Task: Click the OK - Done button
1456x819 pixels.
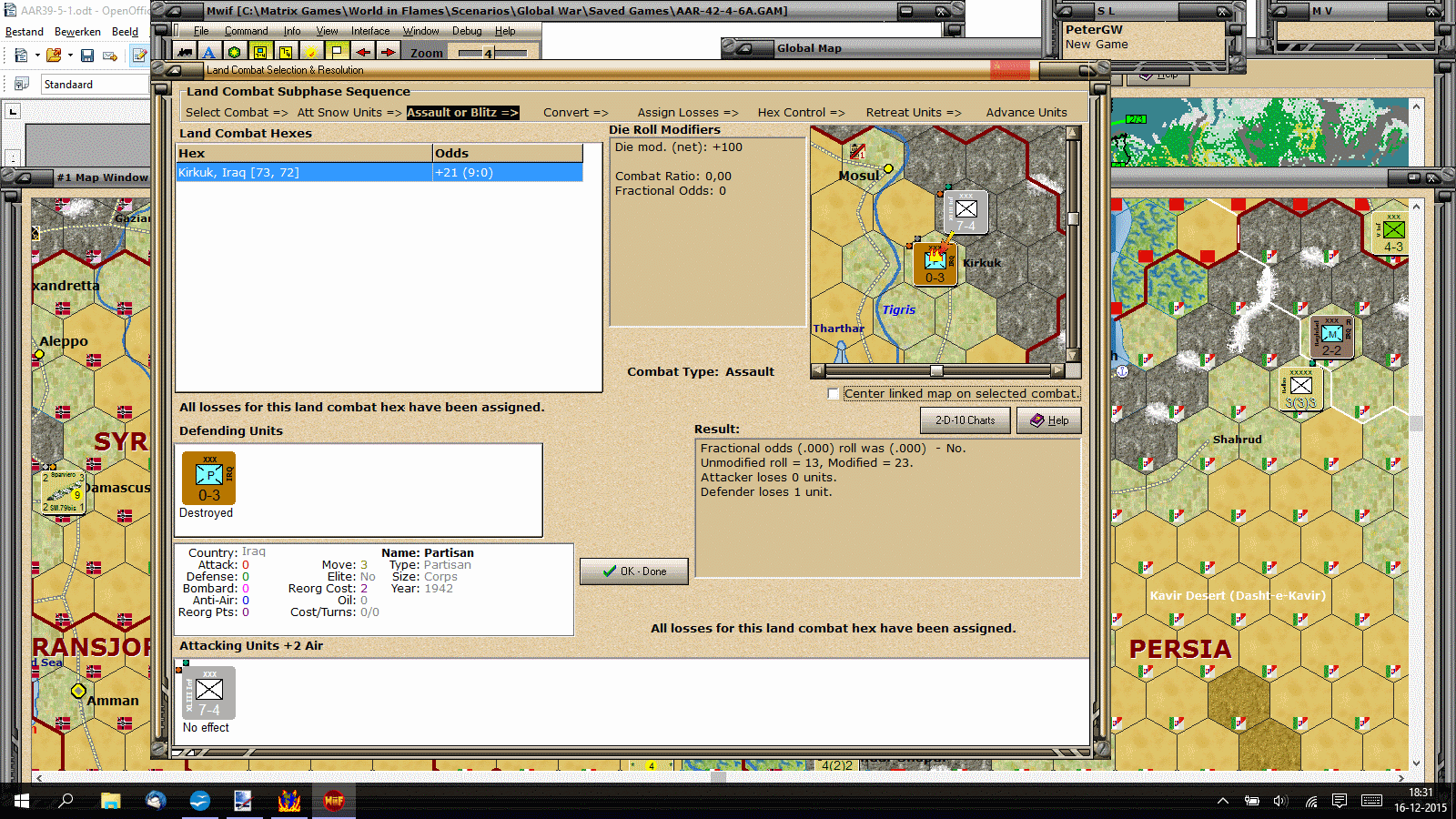Action: 634,571
